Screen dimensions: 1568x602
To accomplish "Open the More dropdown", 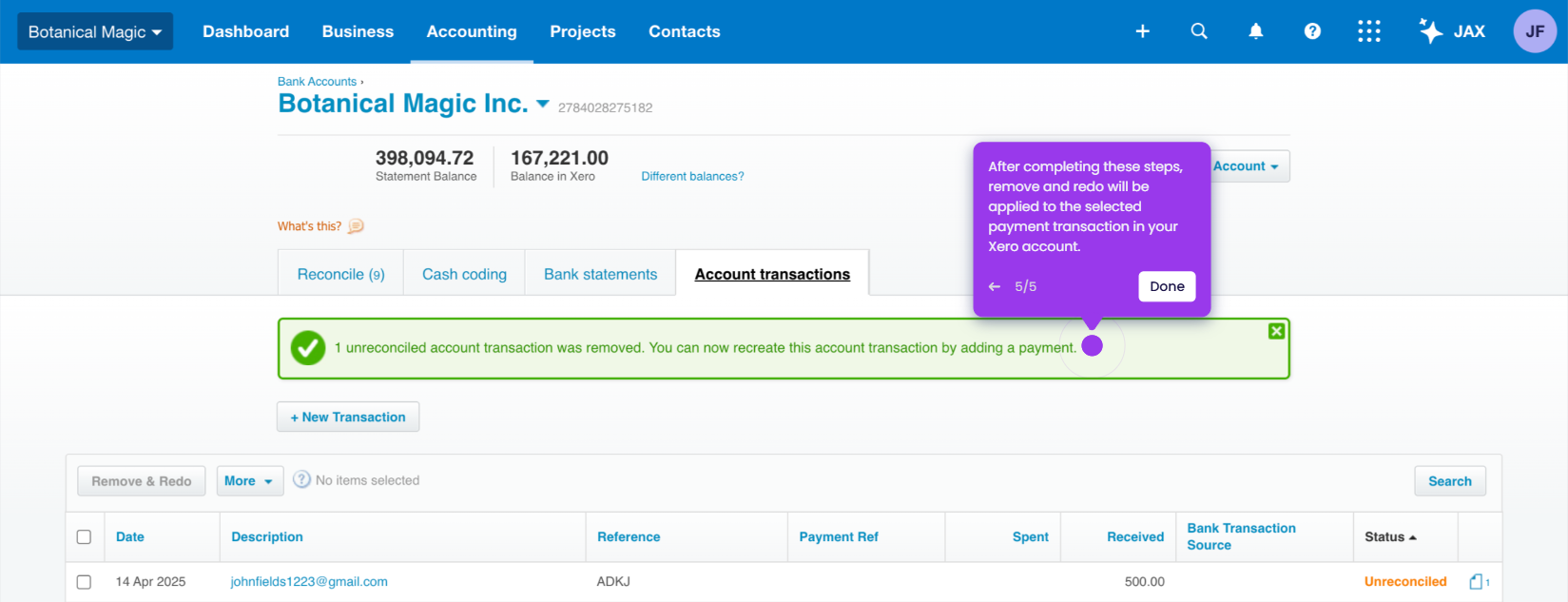I will point(249,481).
